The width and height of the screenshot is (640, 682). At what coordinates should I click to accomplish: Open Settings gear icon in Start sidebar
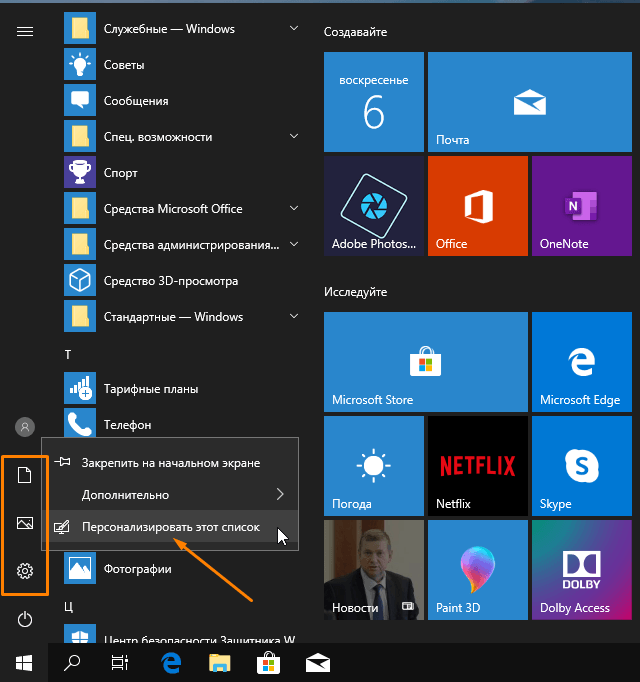coord(25,571)
